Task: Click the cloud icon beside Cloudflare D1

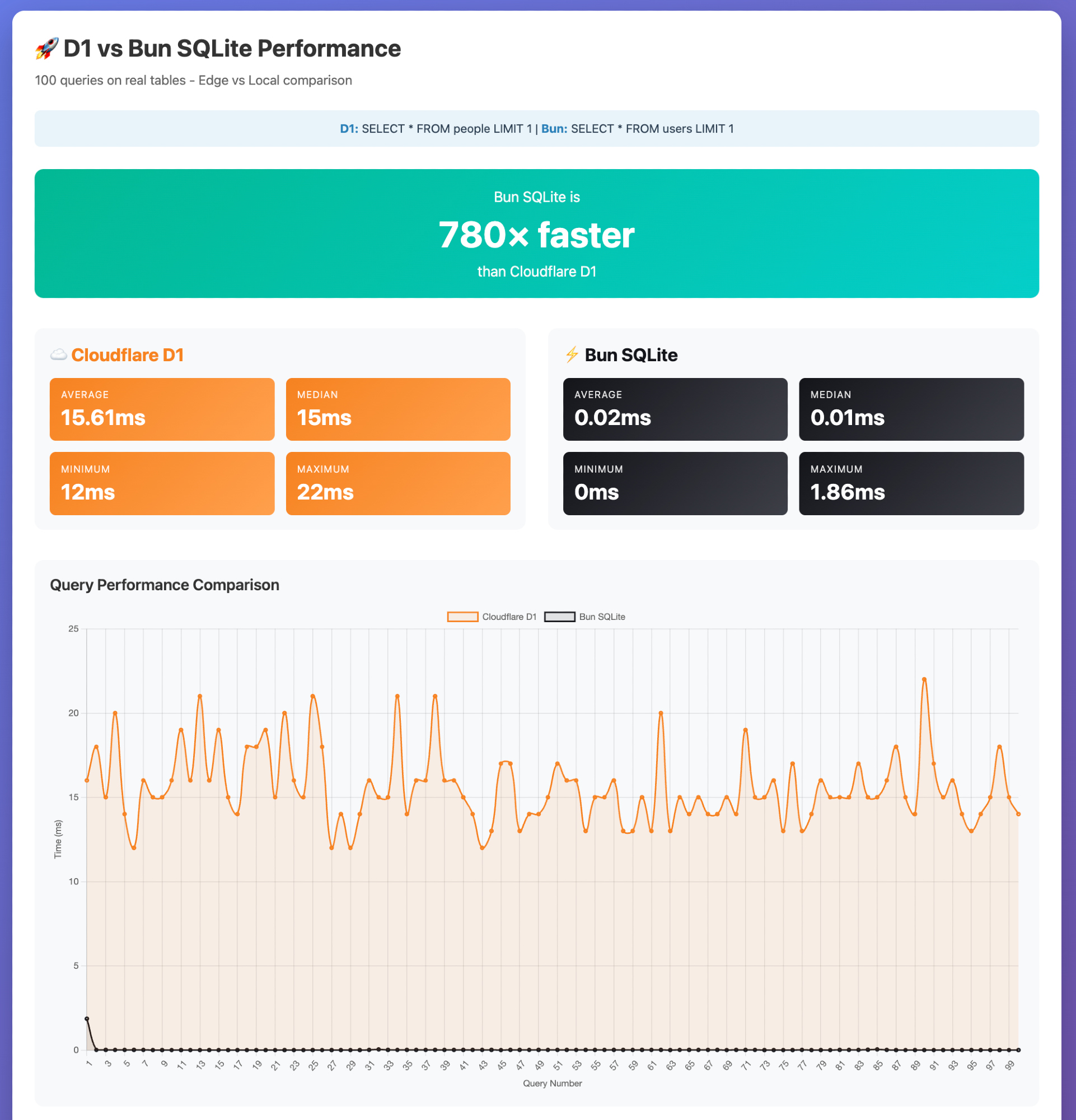Action: point(58,355)
